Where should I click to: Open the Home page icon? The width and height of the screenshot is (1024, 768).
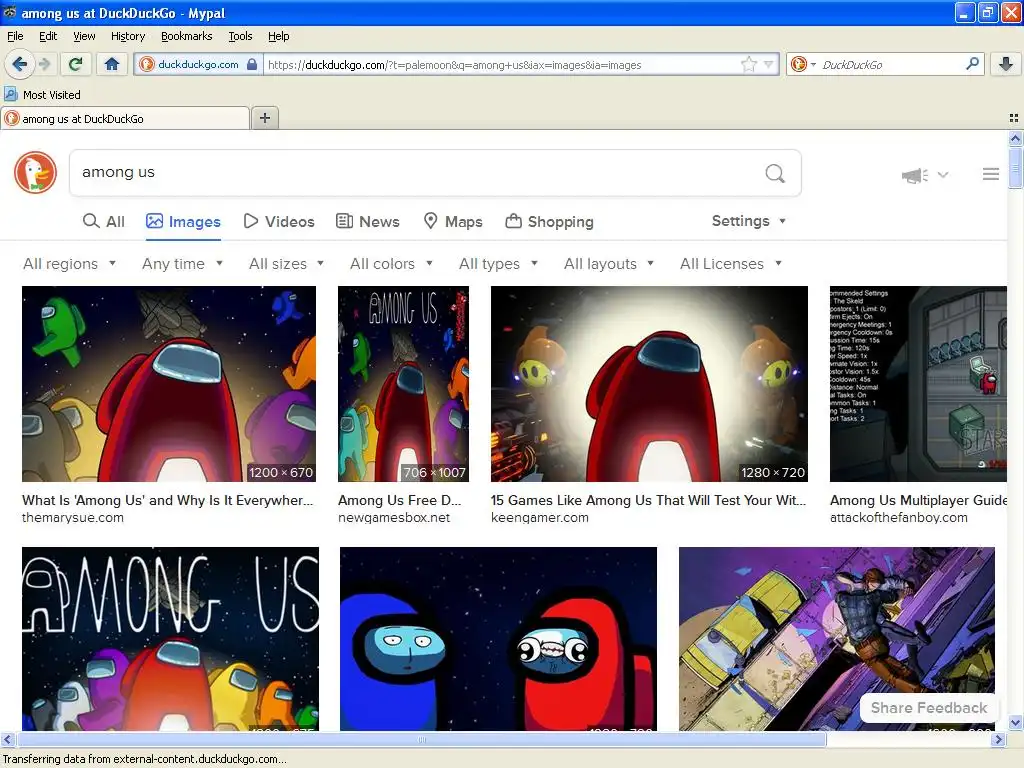112,64
